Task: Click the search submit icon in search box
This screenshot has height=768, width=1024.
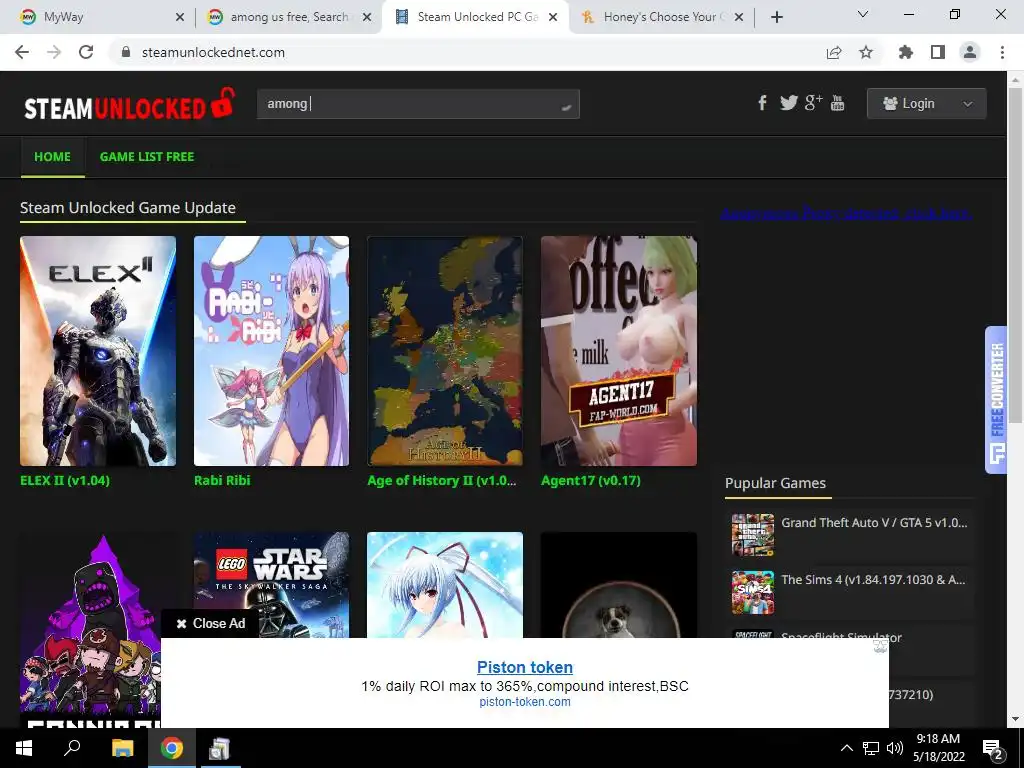Action: tap(566, 106)
